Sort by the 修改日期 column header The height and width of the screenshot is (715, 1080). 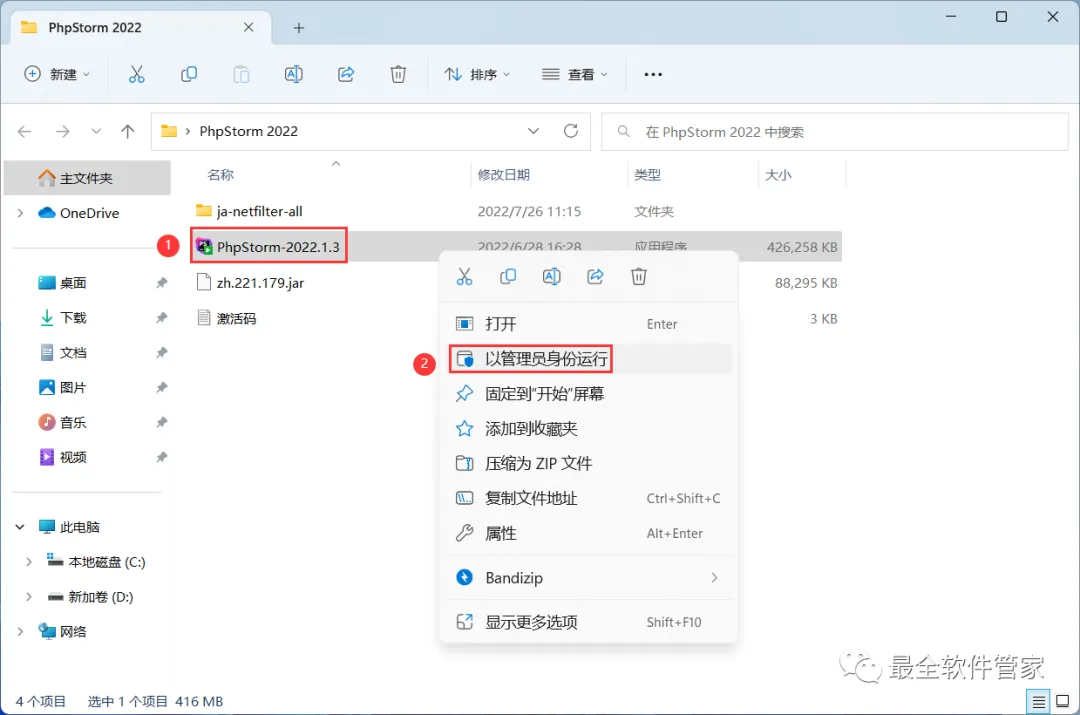503,175
